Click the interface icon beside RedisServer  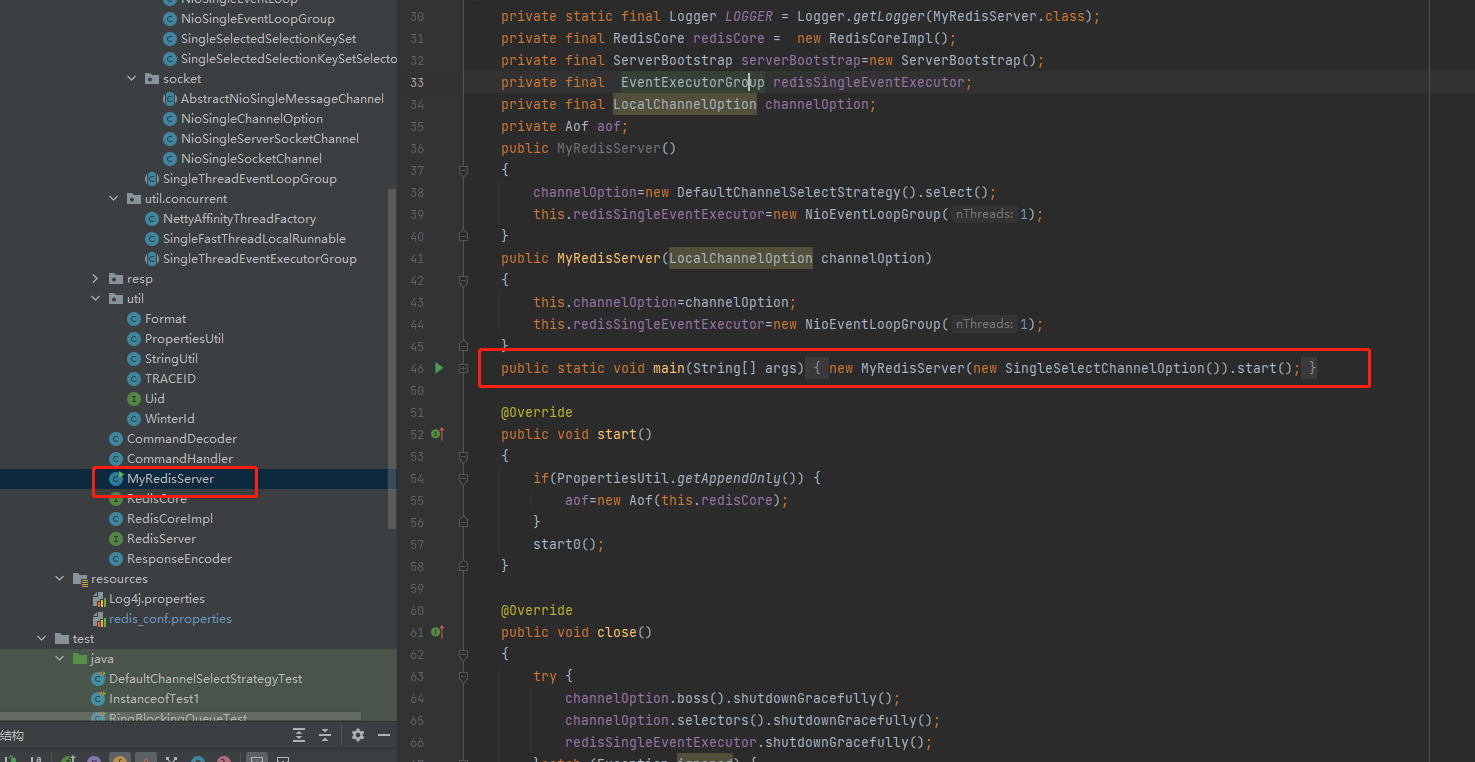tap(117, 539)
